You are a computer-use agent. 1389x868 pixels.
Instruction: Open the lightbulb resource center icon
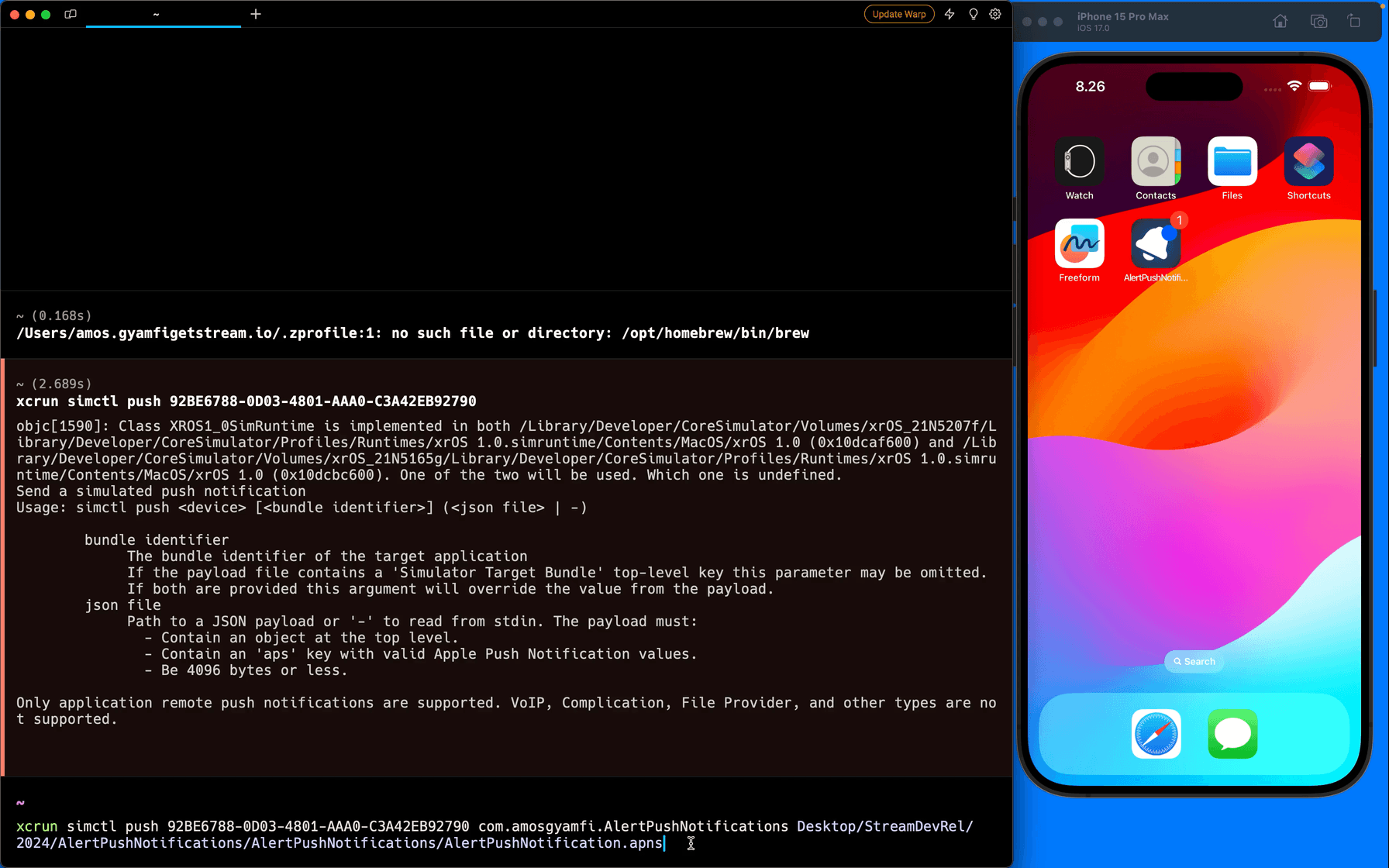click(x=973, y=14)
